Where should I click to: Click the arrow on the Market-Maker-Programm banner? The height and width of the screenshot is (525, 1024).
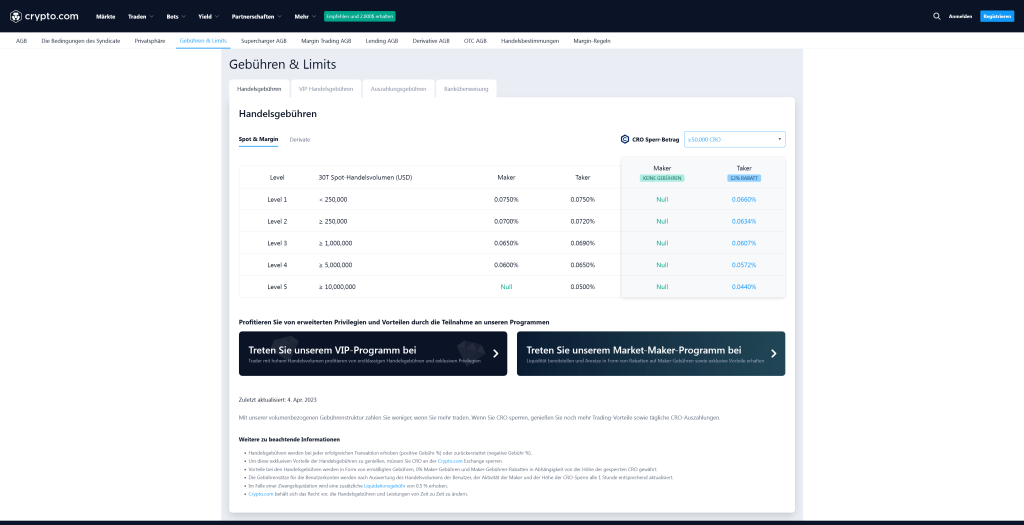coord(773,353)
